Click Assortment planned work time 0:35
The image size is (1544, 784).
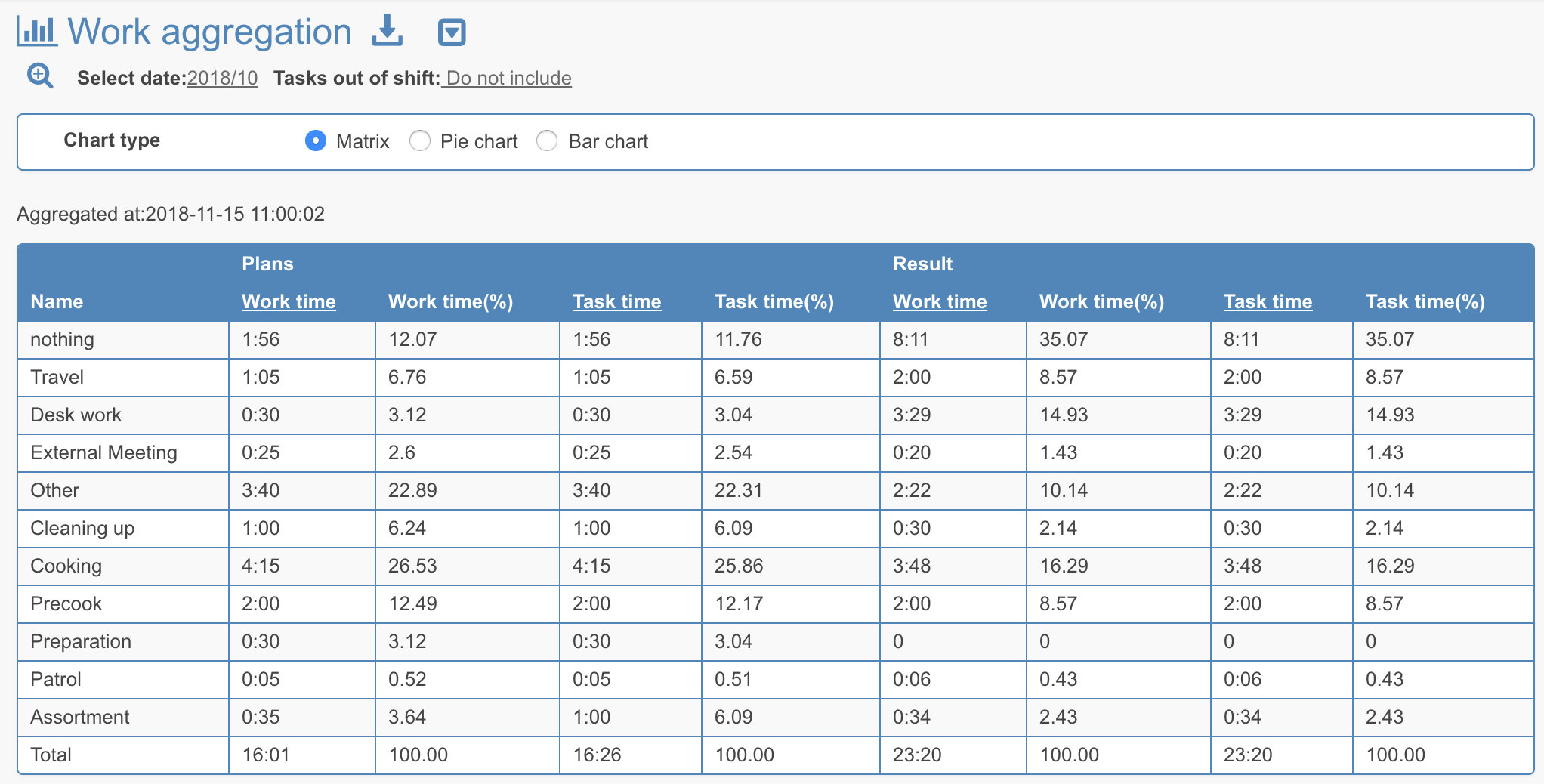(261, 717)
